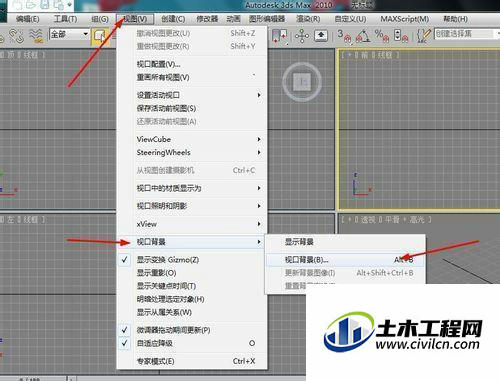Open the 动画 menu

[x=233, y=19]
